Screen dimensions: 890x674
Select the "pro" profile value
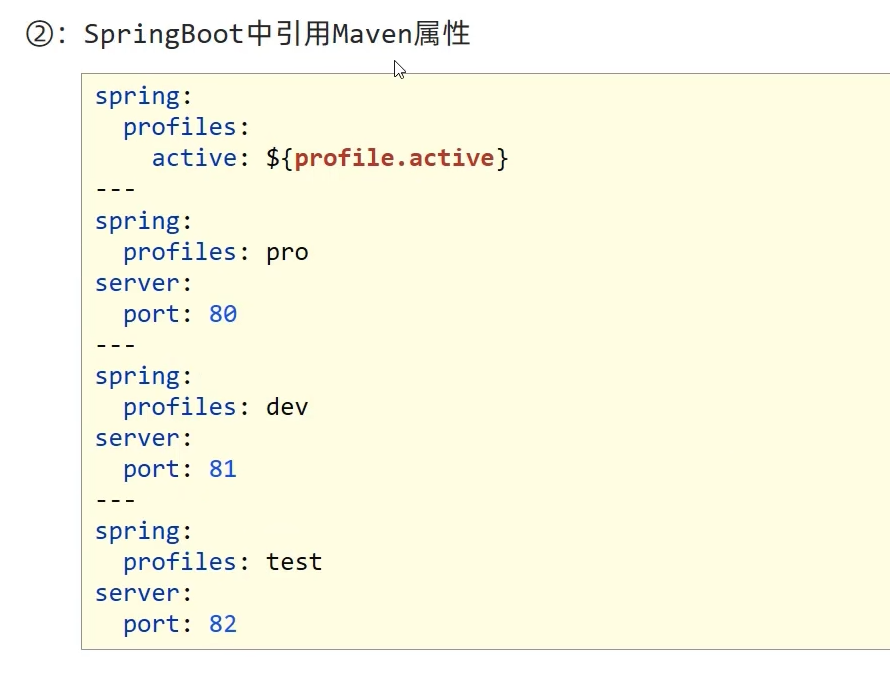287,252
